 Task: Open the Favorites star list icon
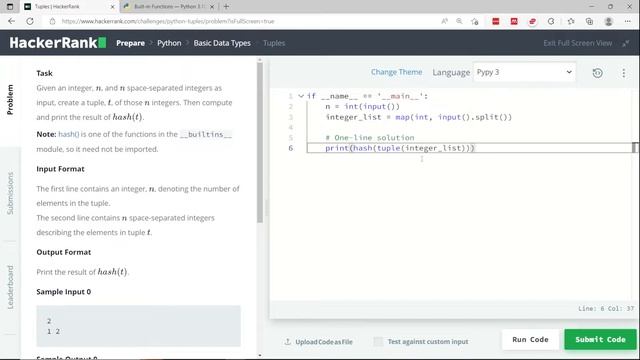[x=571, y=21]
